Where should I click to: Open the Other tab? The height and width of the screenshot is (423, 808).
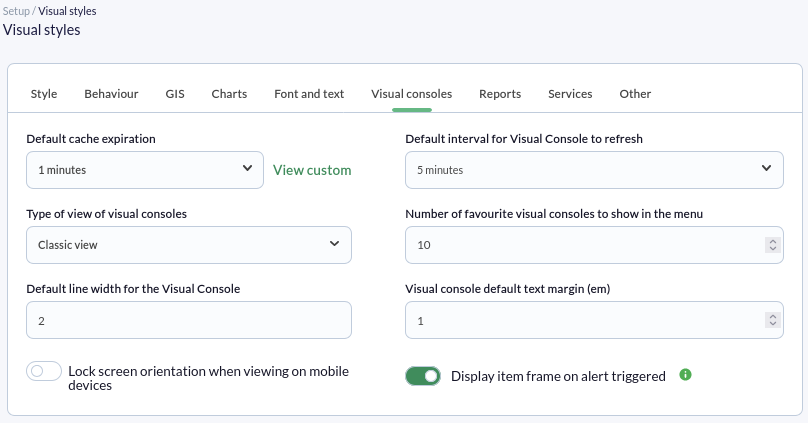coord(635,94)
